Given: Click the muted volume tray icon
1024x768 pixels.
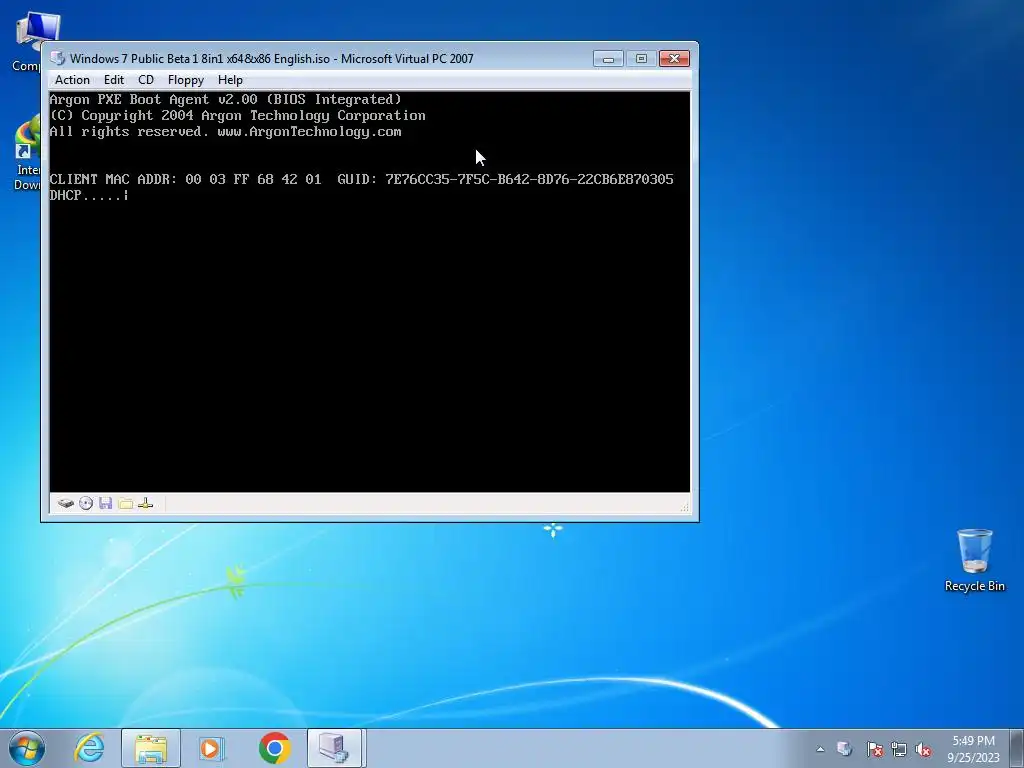Looking at the screenshot, I should (923, 749).
